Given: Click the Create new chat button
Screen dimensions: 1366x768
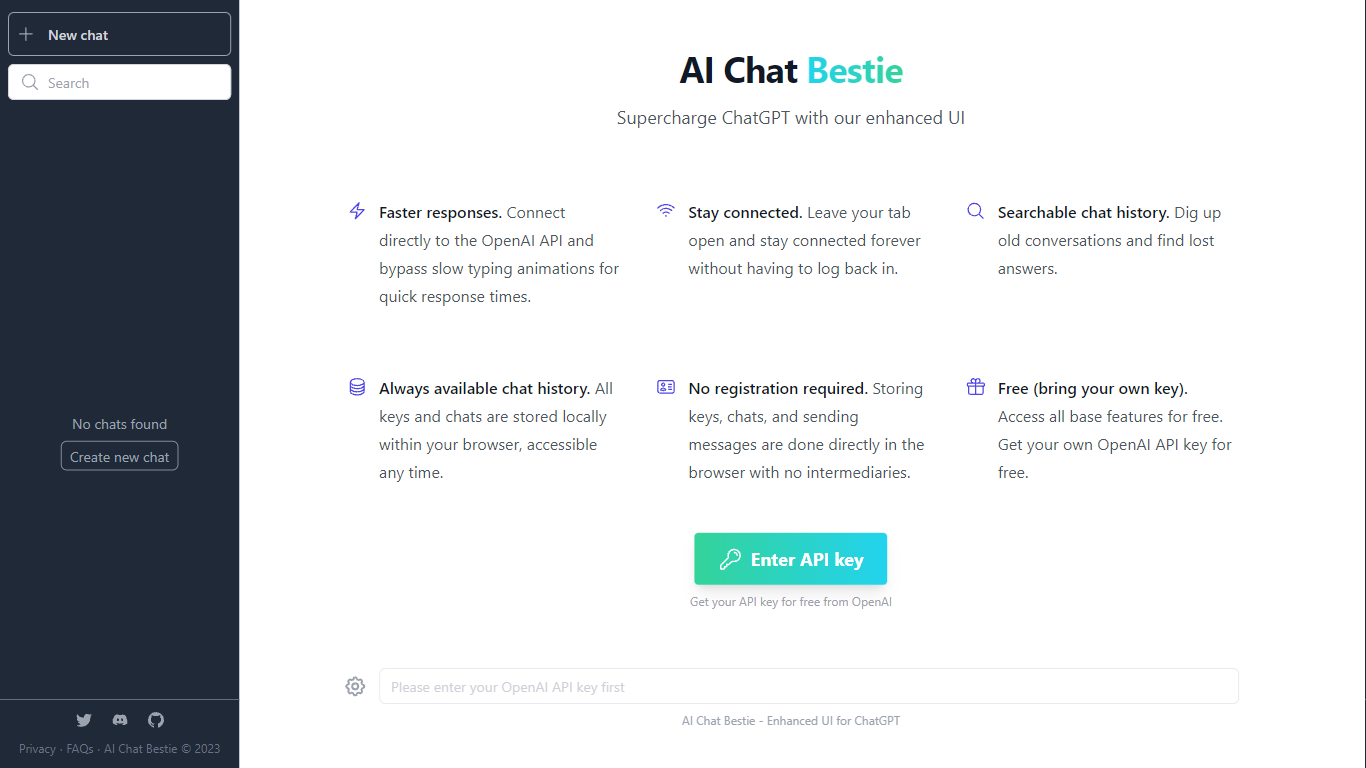Looking at the screenshot, I should click(x=120, y=457).
